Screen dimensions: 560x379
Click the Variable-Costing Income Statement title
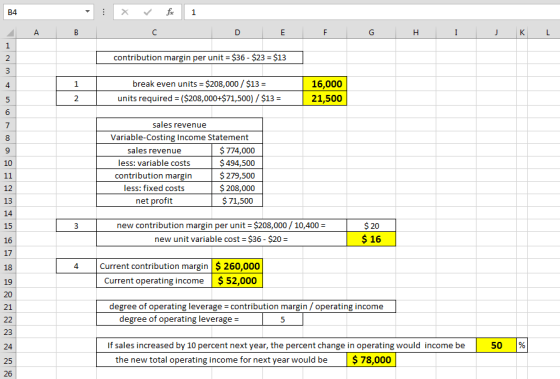(x=179, y=138)
